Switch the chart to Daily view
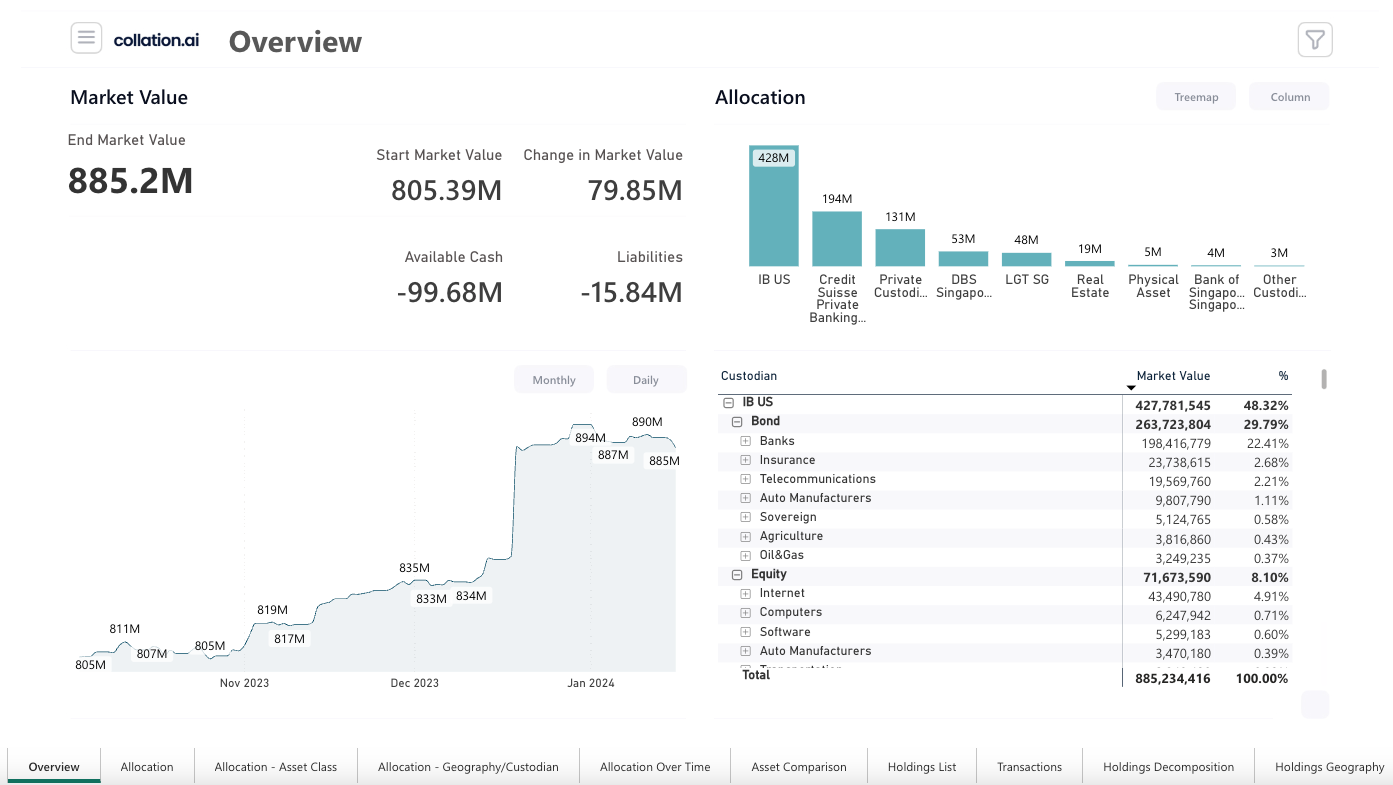This screenshot has width=1393, height=785. (x=646, y=380)
